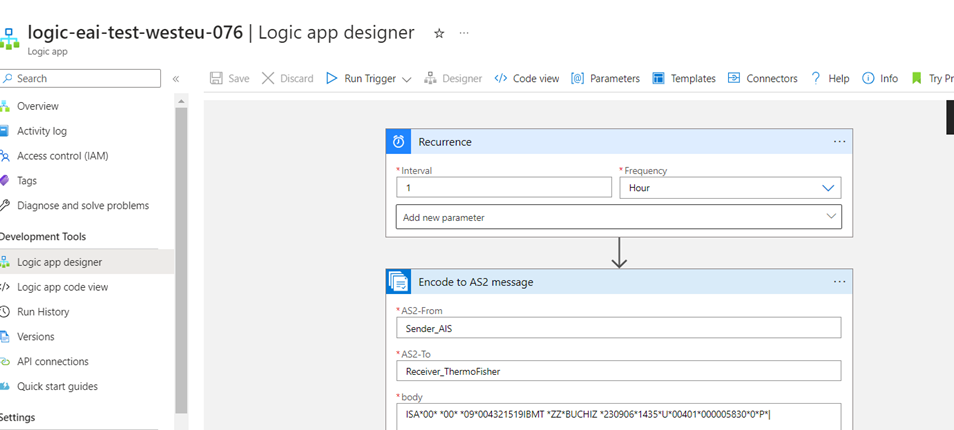Click the Logic app resource icon in header
The height and width of the screenshot is (430, 954).
[x=9, y=38]
